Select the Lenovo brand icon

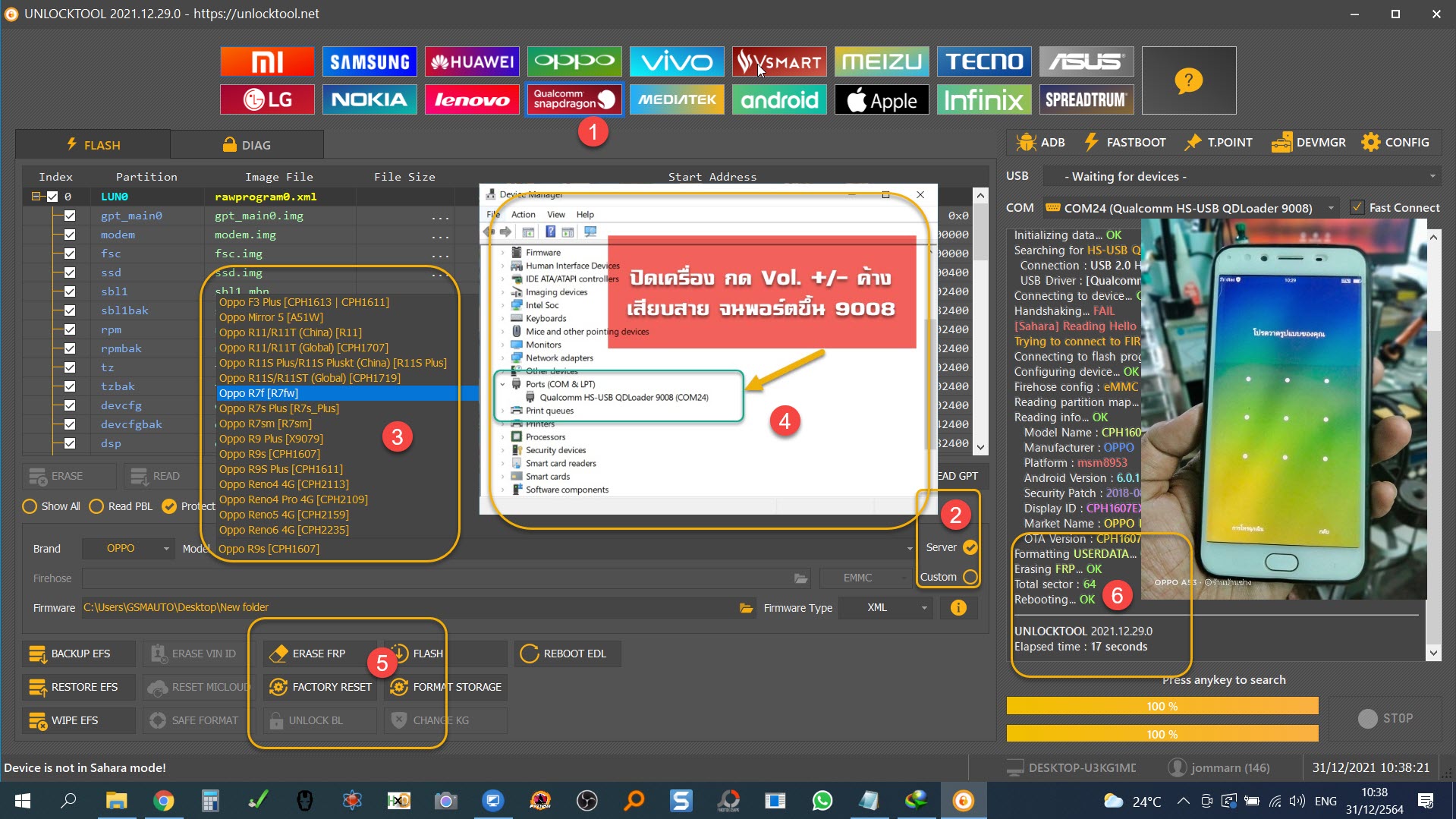[x=472, y=99]
